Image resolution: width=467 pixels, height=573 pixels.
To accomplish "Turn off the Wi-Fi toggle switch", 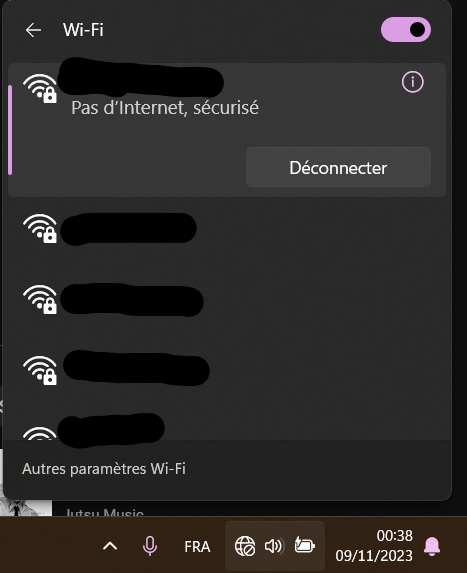I will point(406,30).
